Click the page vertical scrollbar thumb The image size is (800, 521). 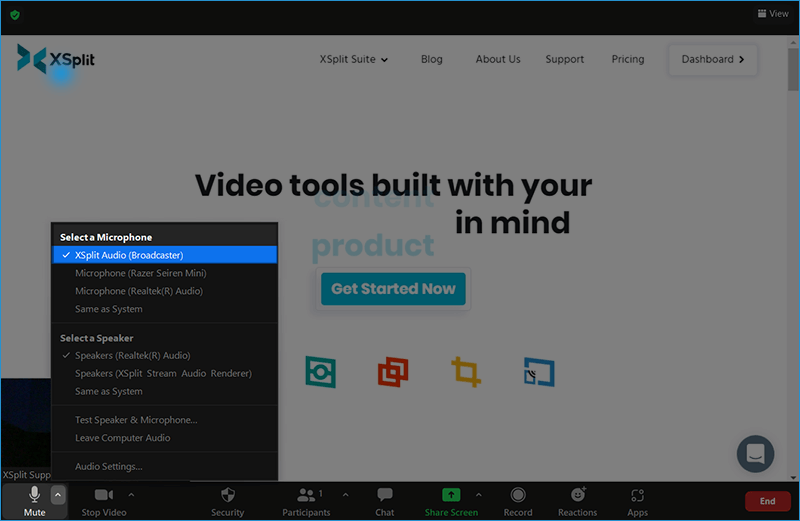tap(793, 70)
